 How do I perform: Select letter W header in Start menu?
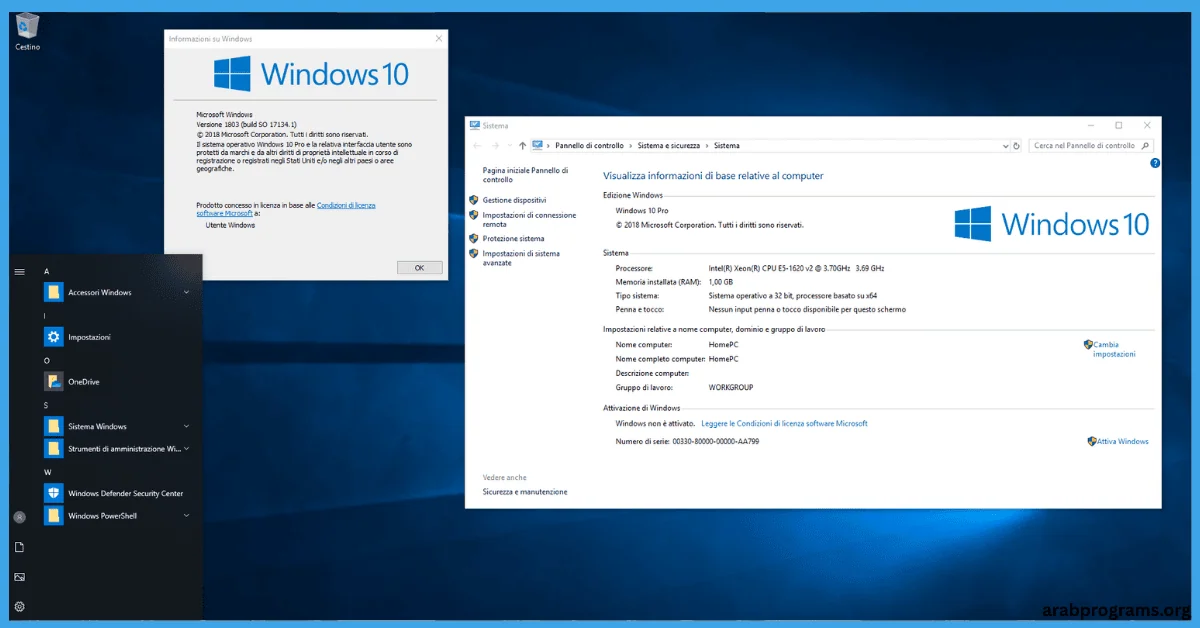point(47,472)
